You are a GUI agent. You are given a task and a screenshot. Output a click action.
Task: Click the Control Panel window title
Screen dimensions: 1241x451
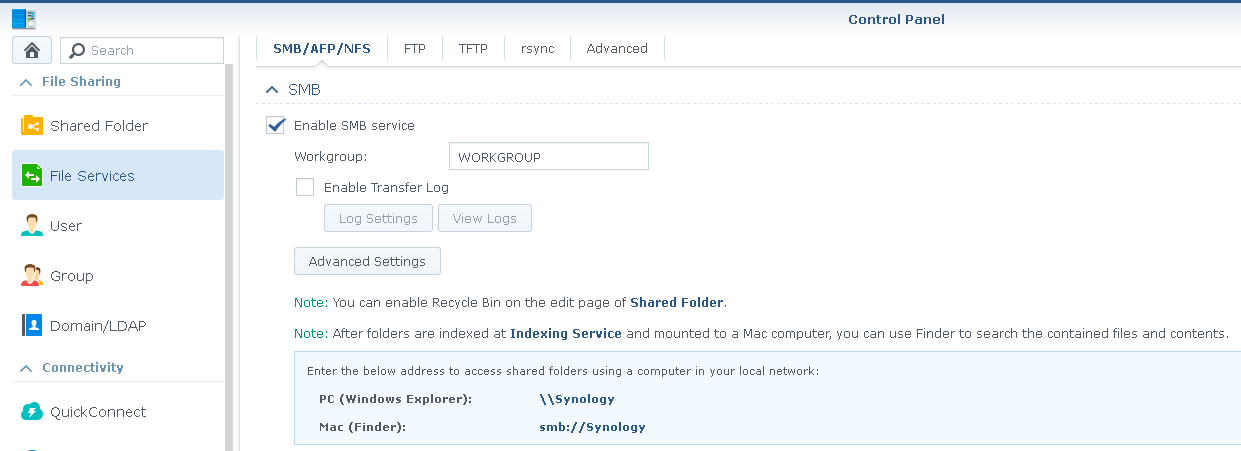(896, 19)
